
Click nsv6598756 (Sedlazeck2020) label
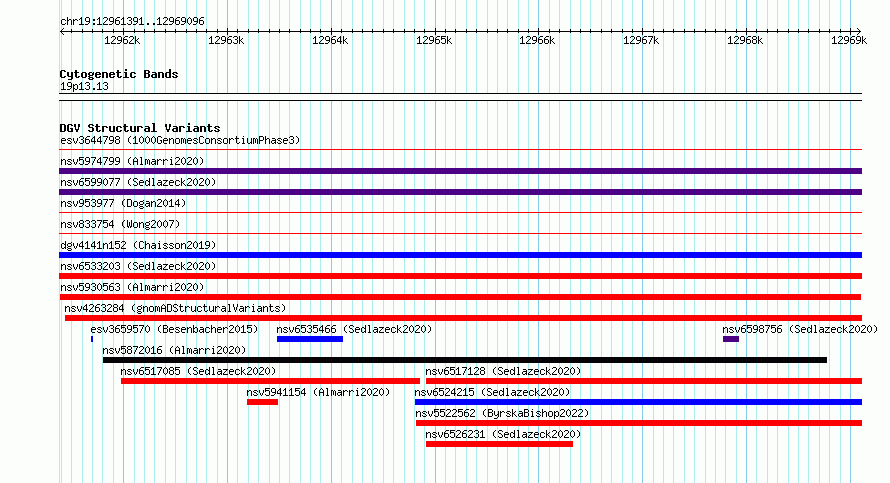pos(800,329)
